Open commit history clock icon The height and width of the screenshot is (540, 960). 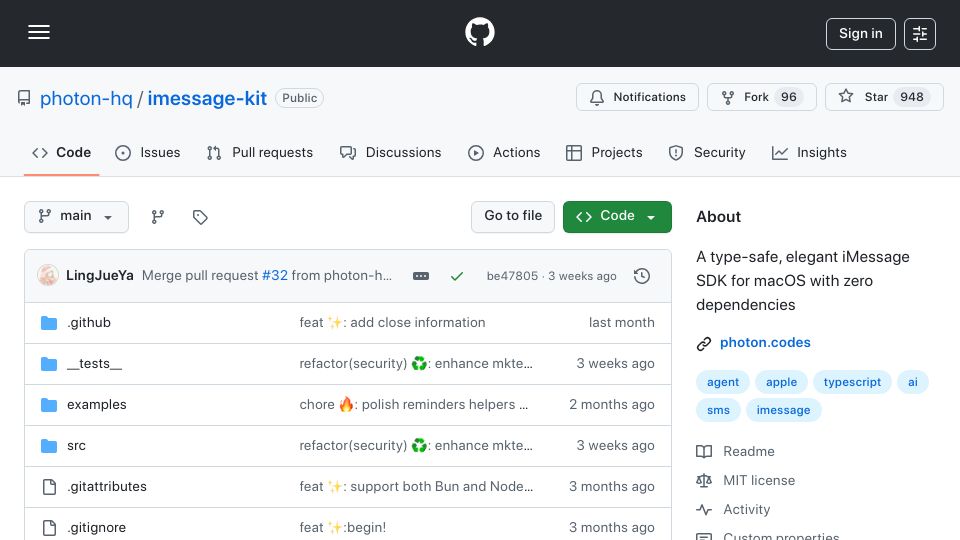(642, 276)
